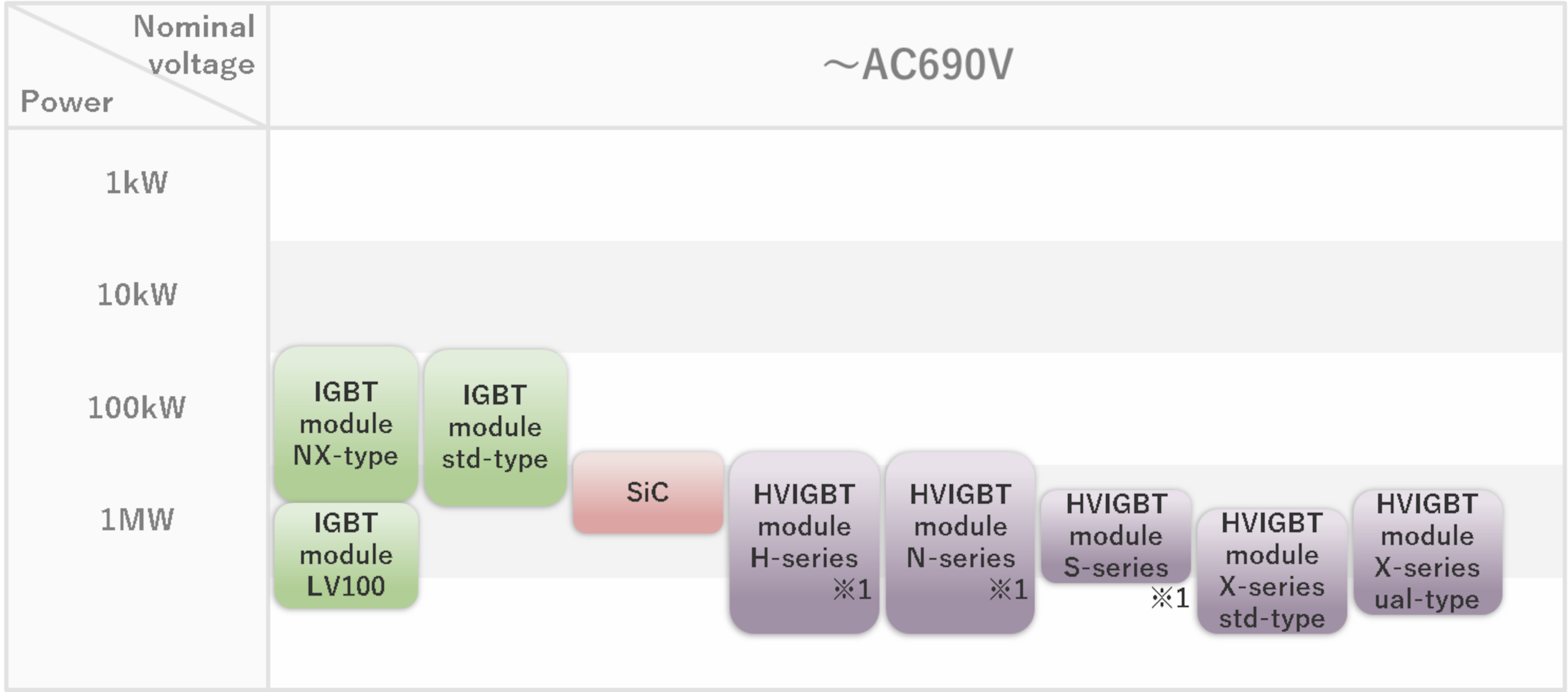Open the HVIGBT module N-series box
Viewport: 1568px width, 692px height.
point(960,542)
